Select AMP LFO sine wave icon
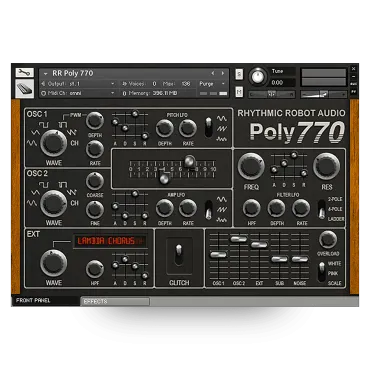The height and width of the screenshot is (370, 370). coord(222,199)
